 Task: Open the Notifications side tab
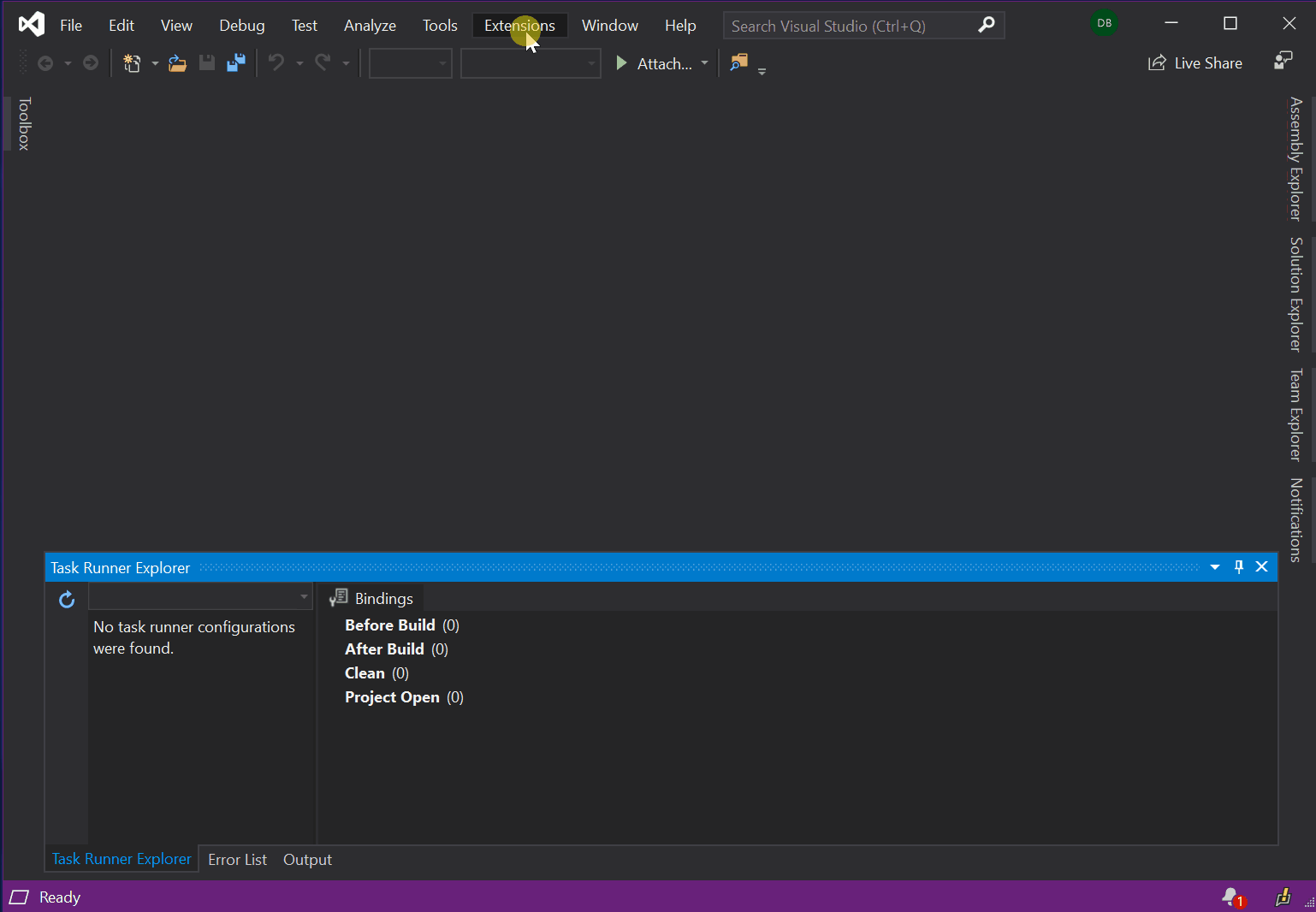[1296, 520]
